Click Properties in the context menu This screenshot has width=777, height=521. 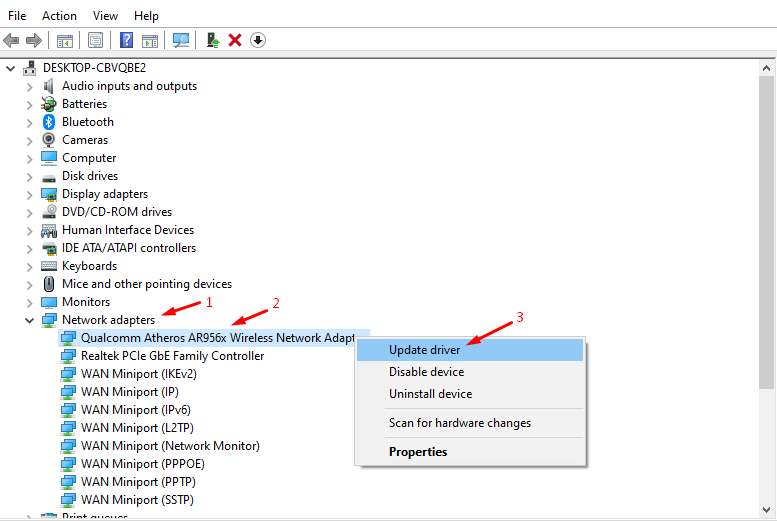(418, 452)
